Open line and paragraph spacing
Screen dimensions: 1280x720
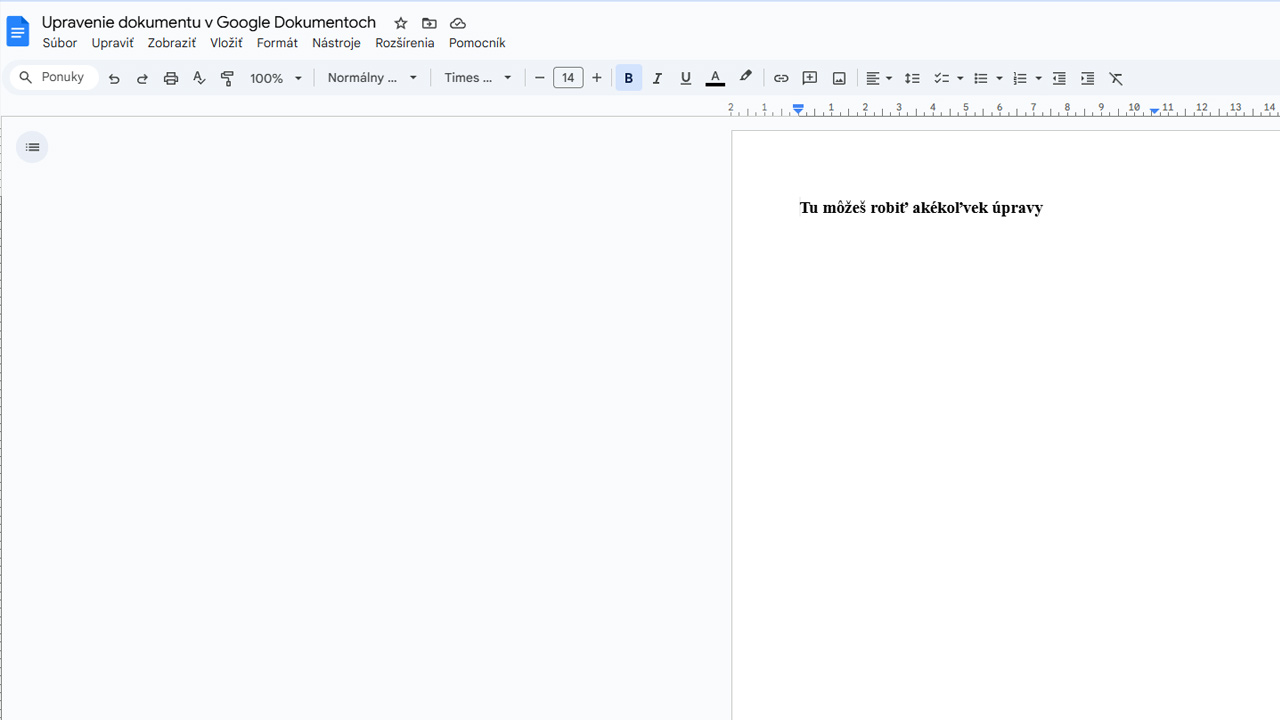pyautogui.click(x=912, y=78)
